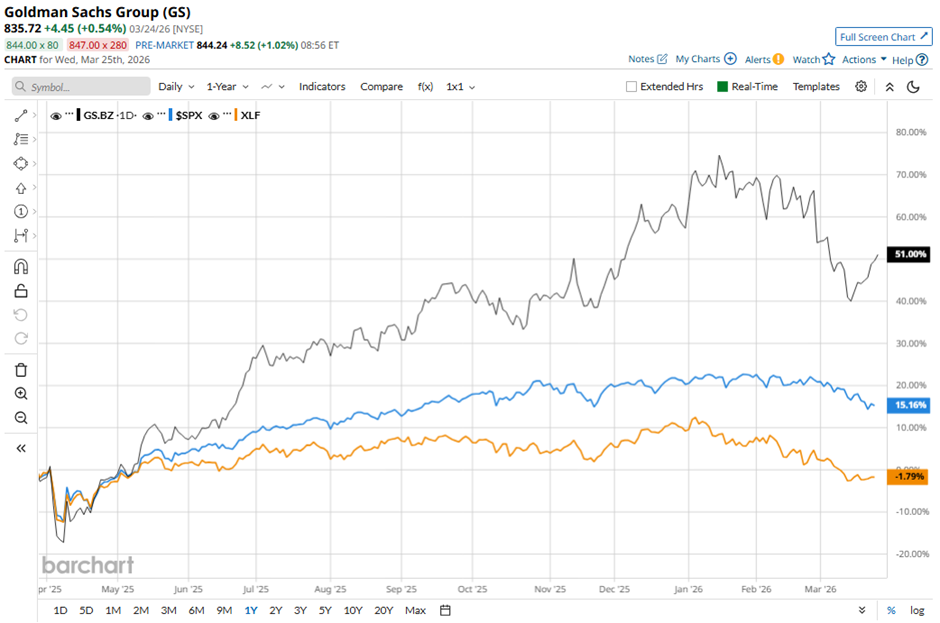Open GS.BZ series options ellipsis
Screen dimensions: 940x623
[69, 113]
